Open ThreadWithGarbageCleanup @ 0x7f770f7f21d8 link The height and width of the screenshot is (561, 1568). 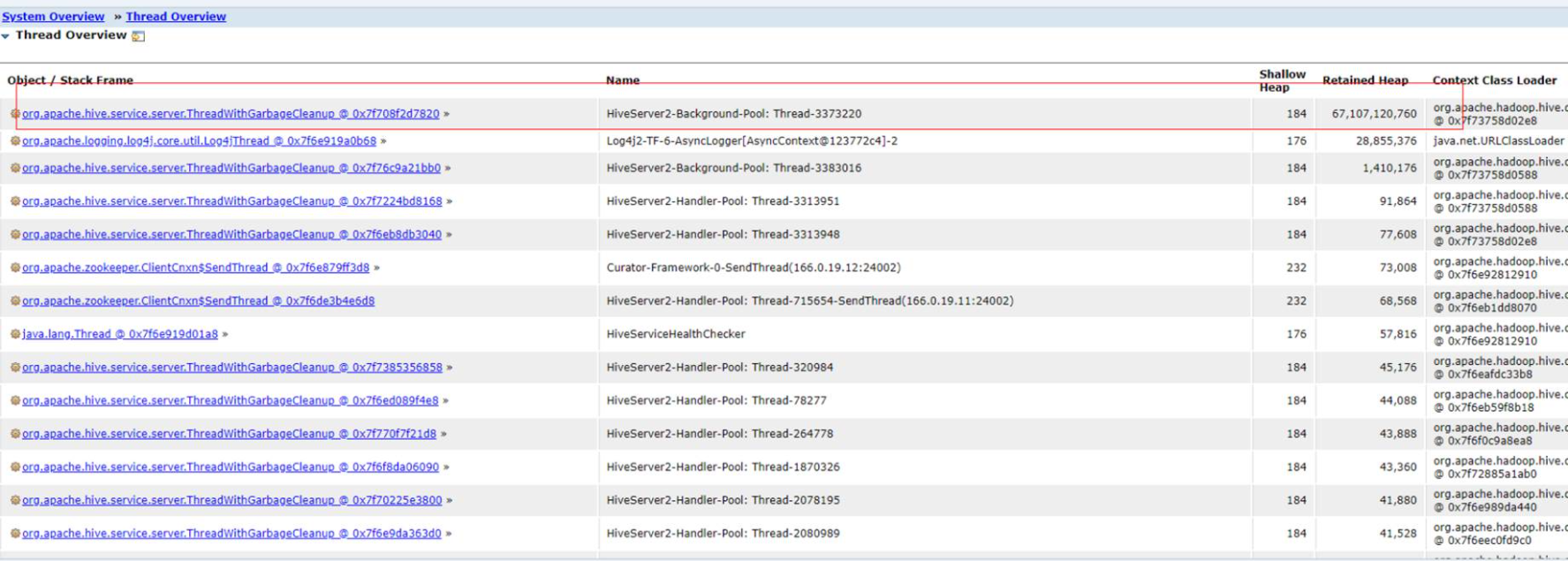(x=229, y=434)
